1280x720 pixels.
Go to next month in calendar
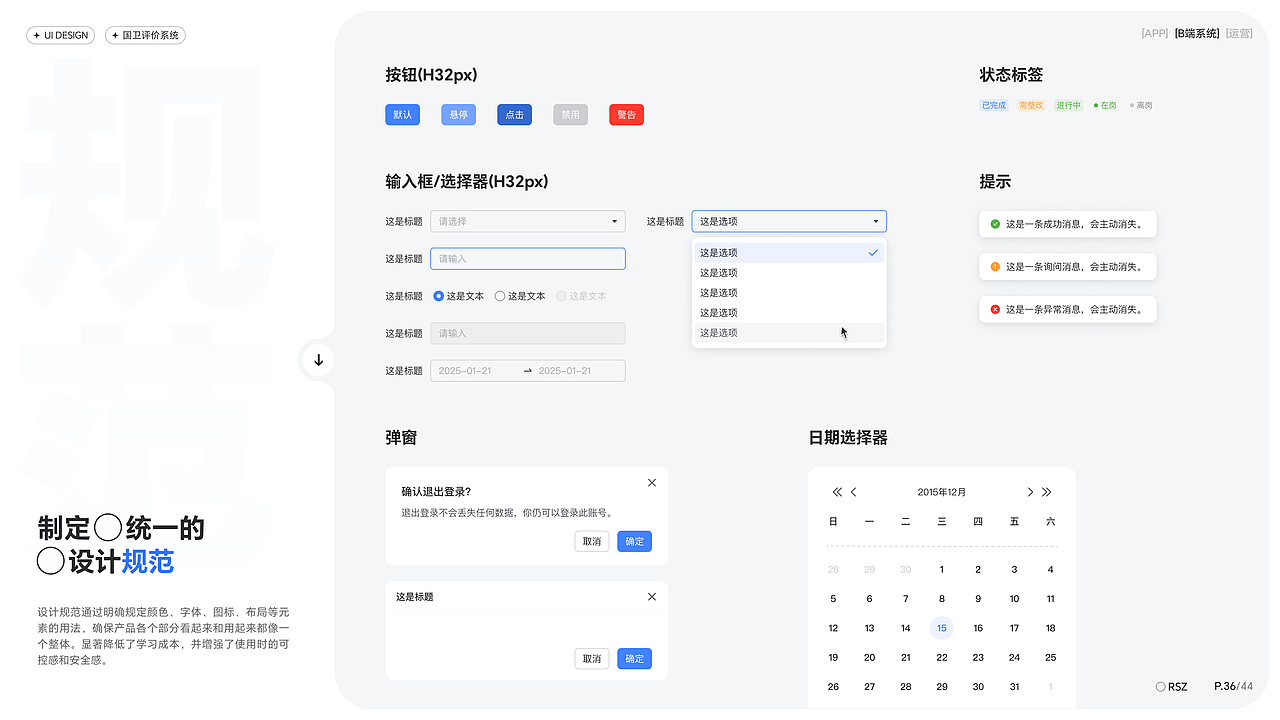pos(1030,492)
